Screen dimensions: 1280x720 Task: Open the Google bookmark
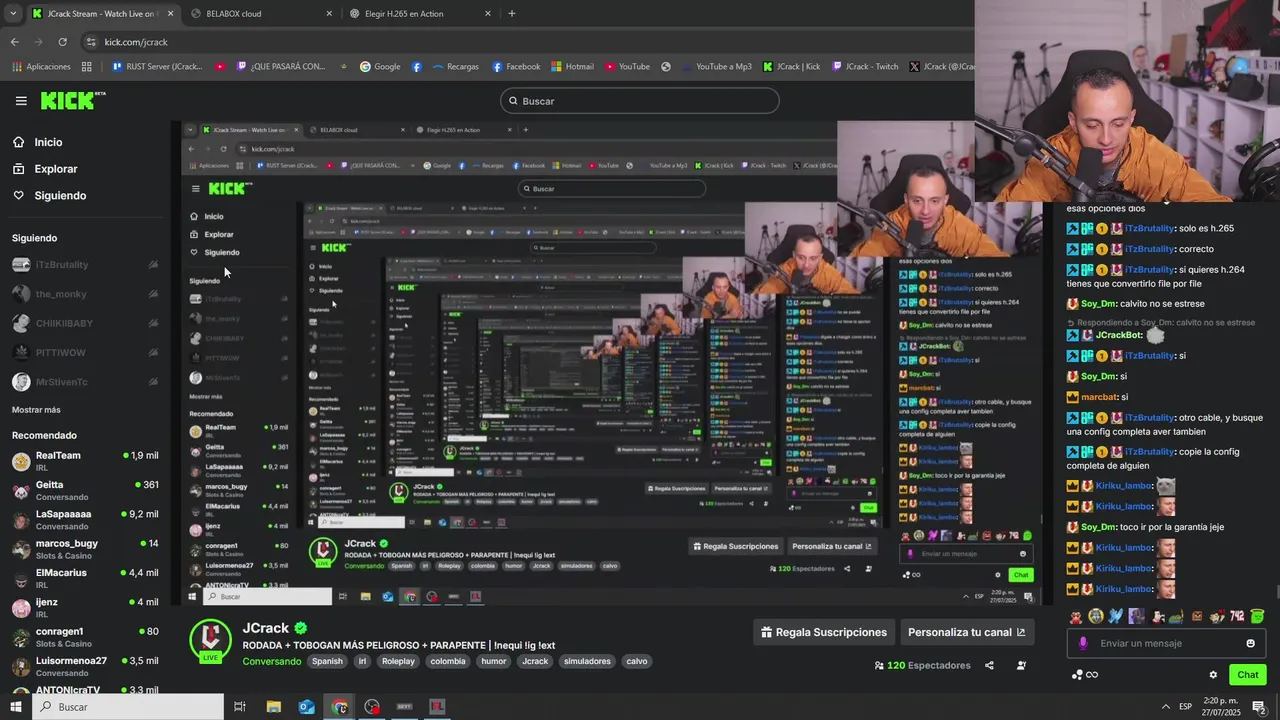(380, 67)
